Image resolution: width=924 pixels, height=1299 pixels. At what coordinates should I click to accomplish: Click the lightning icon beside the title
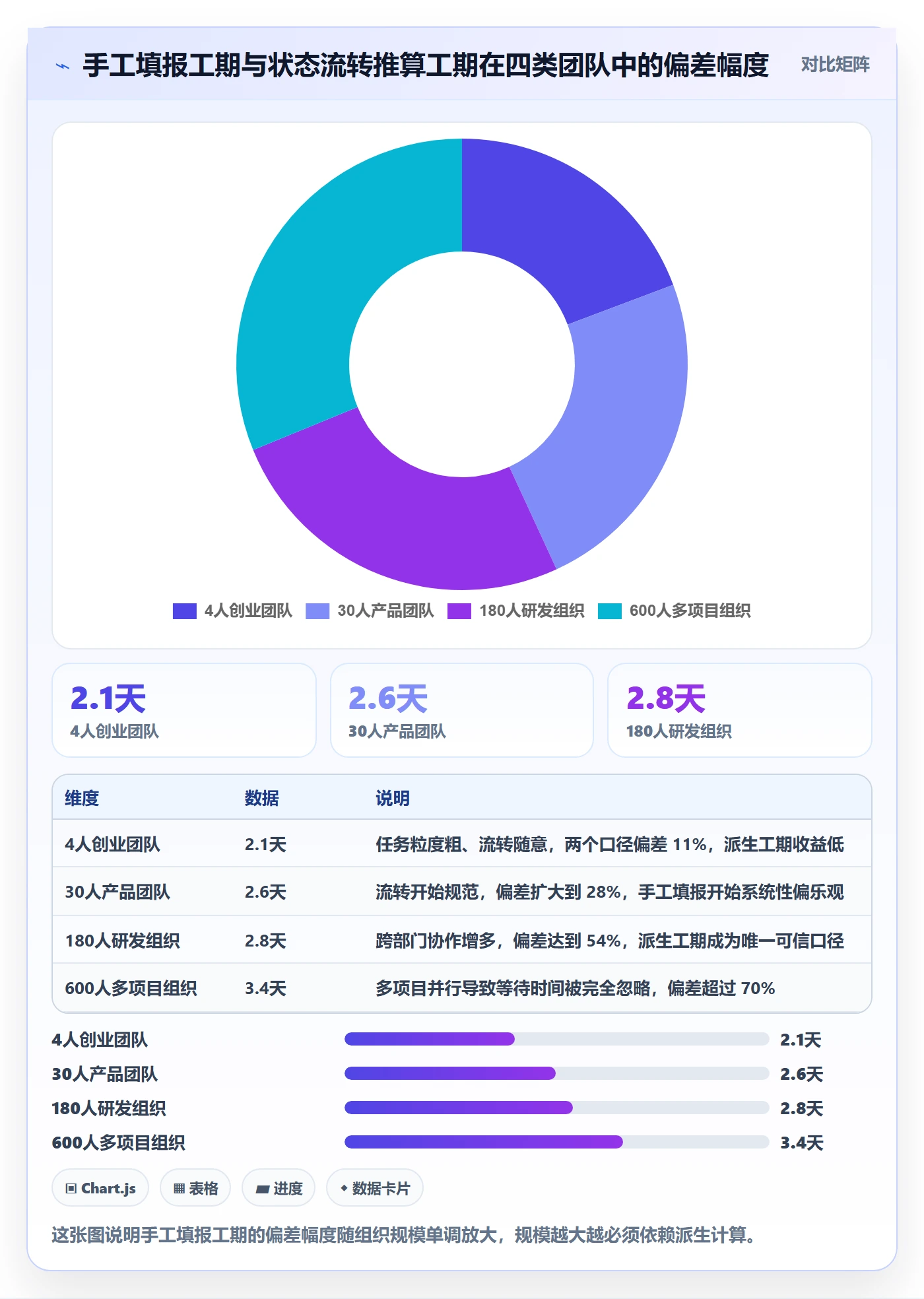63,65
